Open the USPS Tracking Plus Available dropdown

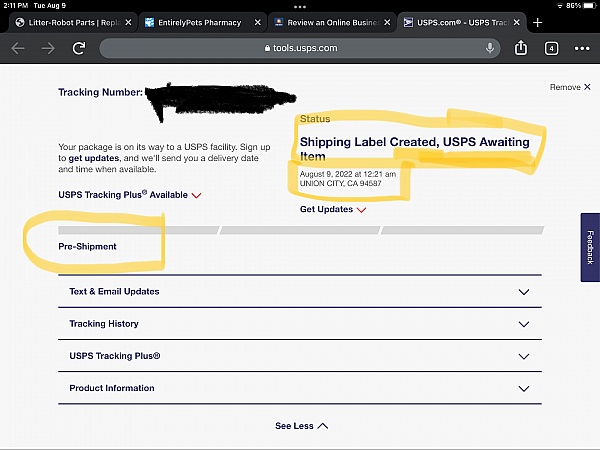click(130, 195)
